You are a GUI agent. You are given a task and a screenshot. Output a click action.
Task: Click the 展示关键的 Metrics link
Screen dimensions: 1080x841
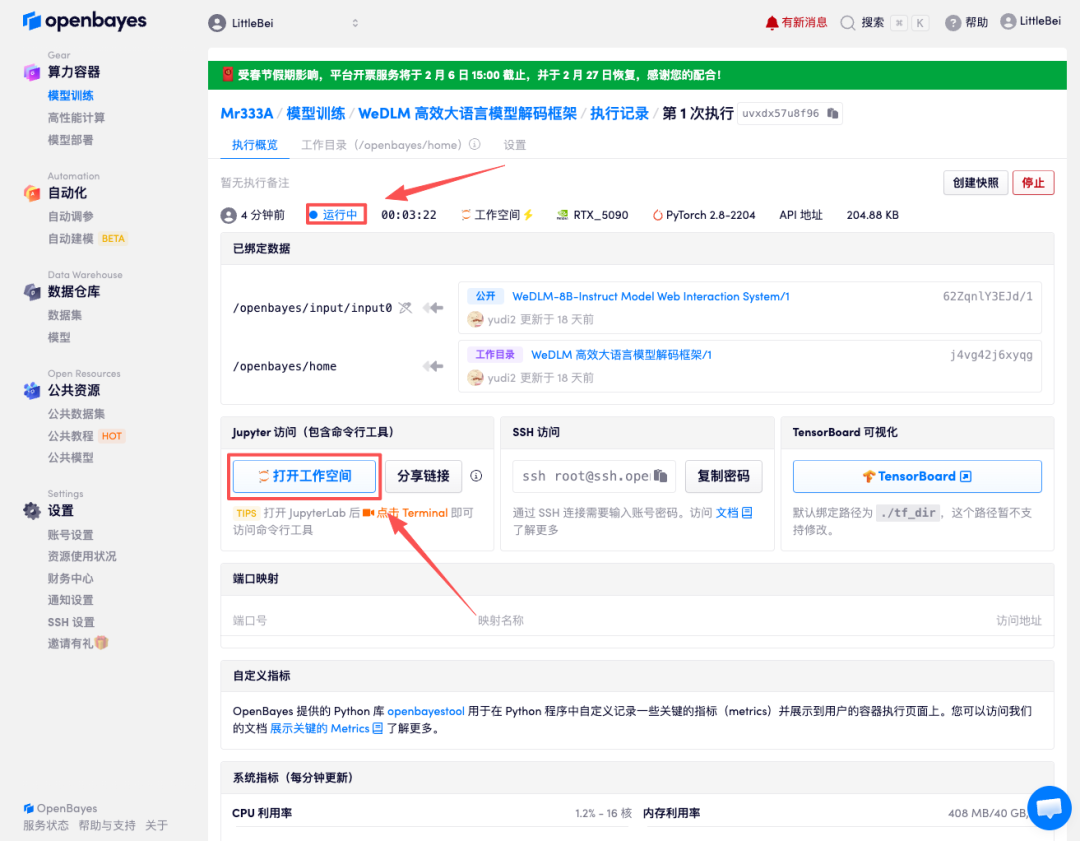point(320,728)
